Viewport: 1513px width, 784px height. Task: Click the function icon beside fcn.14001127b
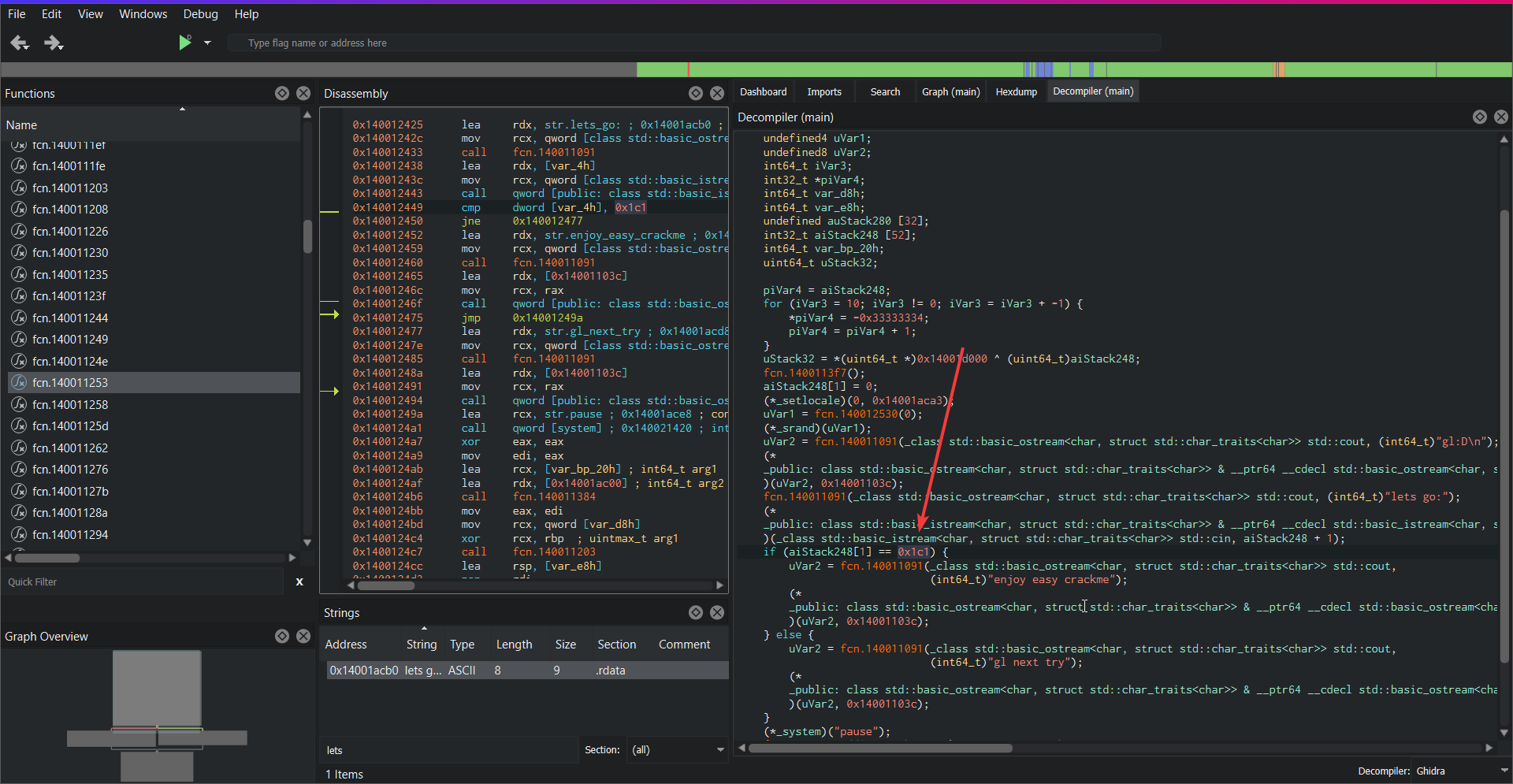(x=18, y=491)
